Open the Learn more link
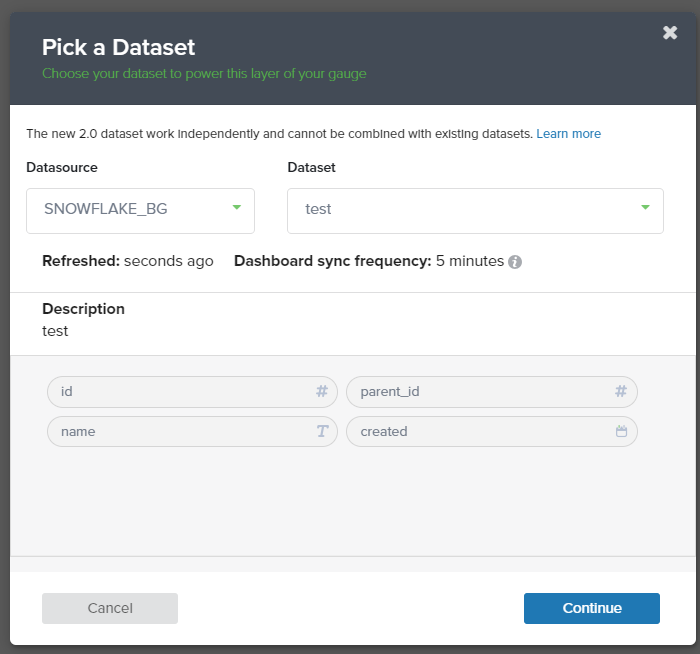Viewport: 700px width, 654px height. [568, 134]
